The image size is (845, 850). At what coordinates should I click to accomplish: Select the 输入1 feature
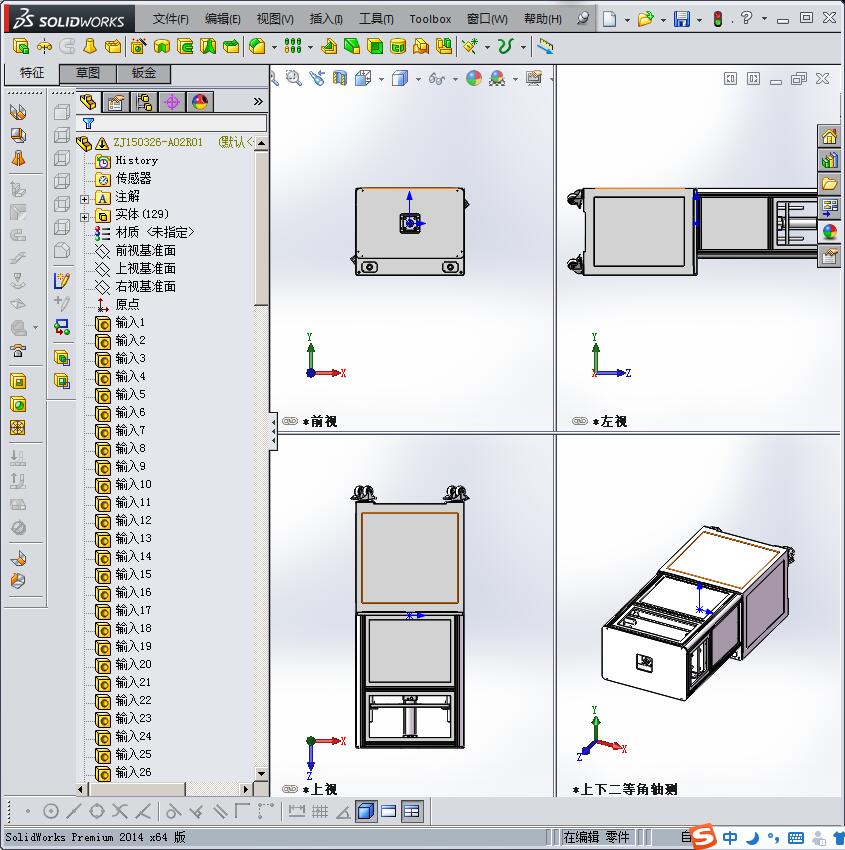pos(130,323)
